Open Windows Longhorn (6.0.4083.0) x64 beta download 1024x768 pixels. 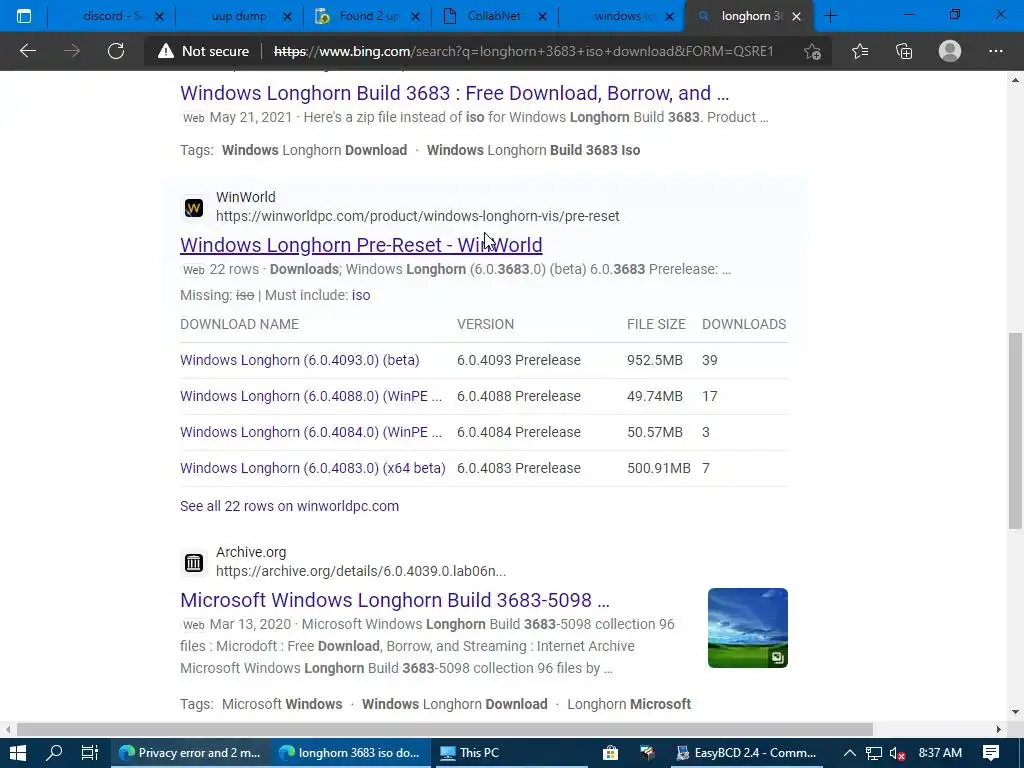click(x=313, y=468)
